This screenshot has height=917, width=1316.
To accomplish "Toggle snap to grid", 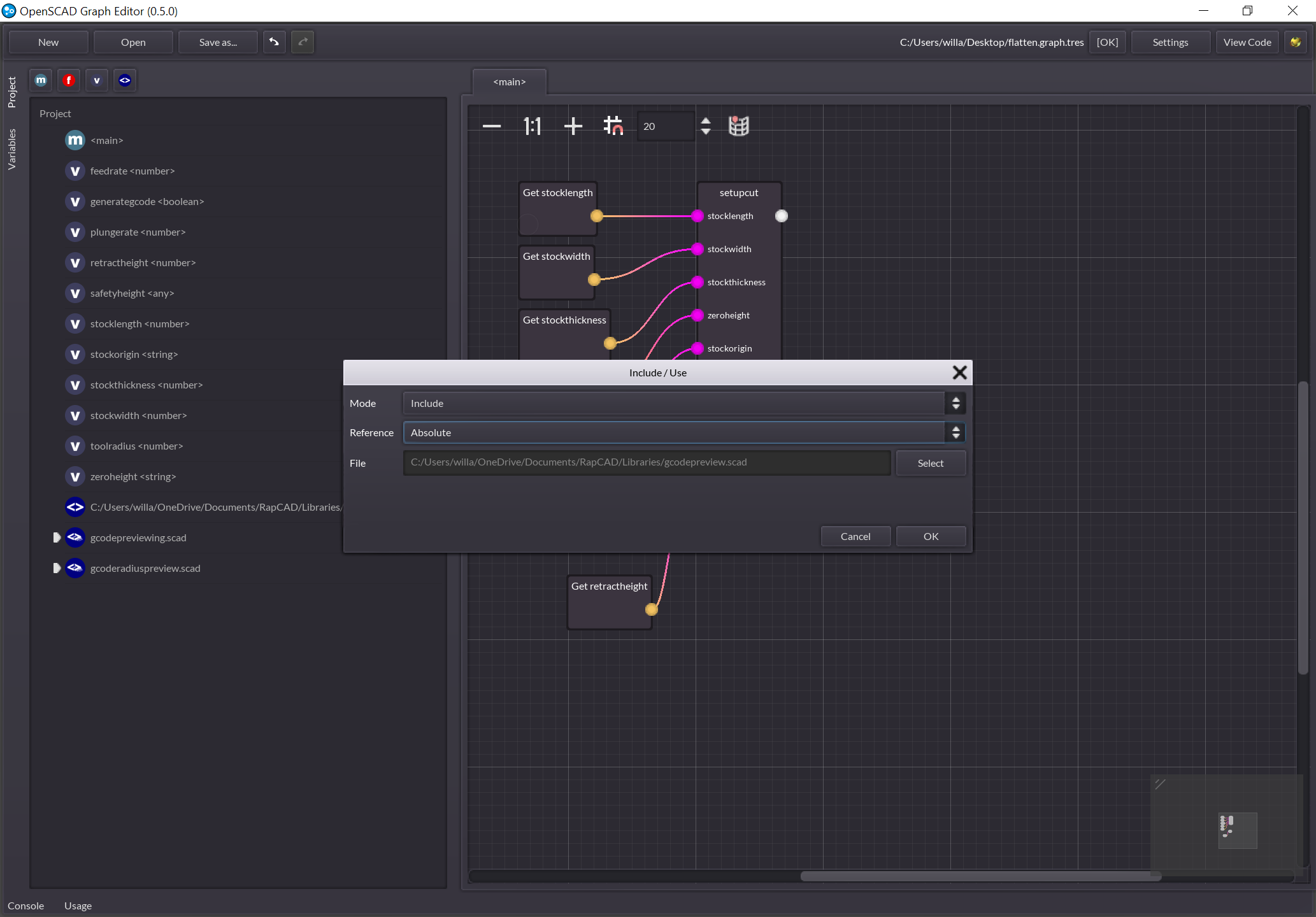I will 613,126.
